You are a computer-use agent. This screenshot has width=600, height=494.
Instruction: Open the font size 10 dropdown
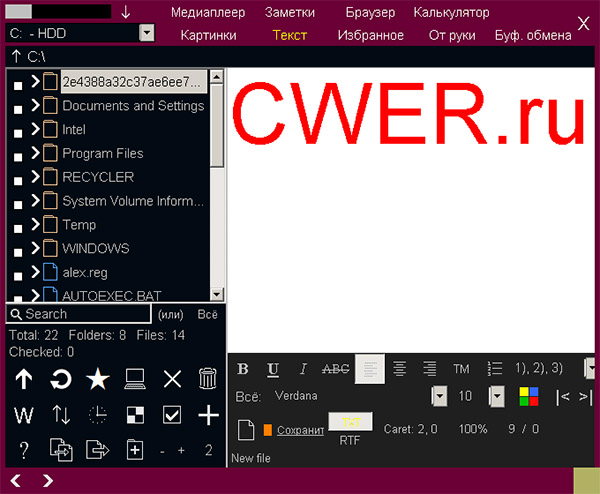(497, 396)
